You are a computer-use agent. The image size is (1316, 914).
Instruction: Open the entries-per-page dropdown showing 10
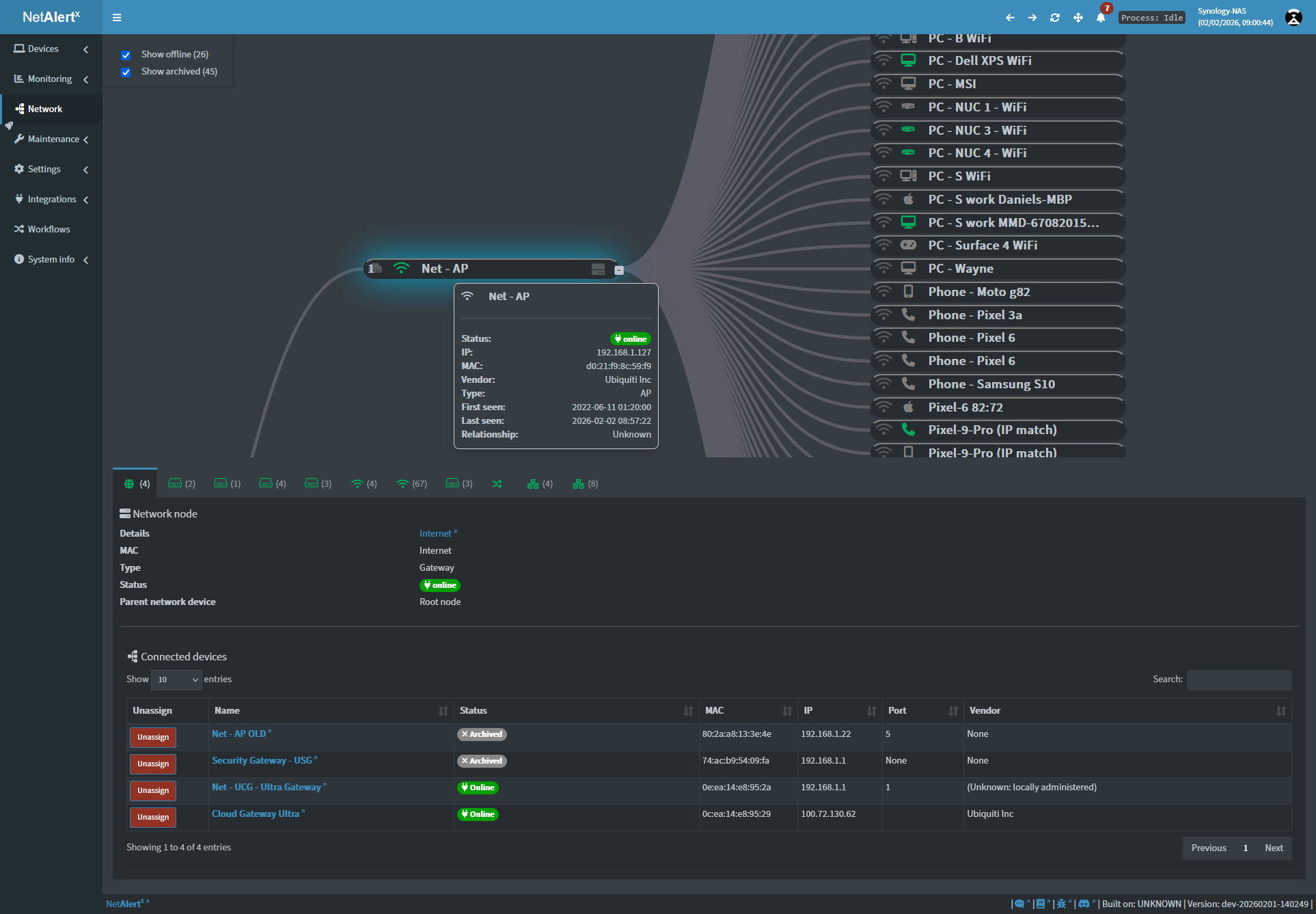click(x=176, y=680)
